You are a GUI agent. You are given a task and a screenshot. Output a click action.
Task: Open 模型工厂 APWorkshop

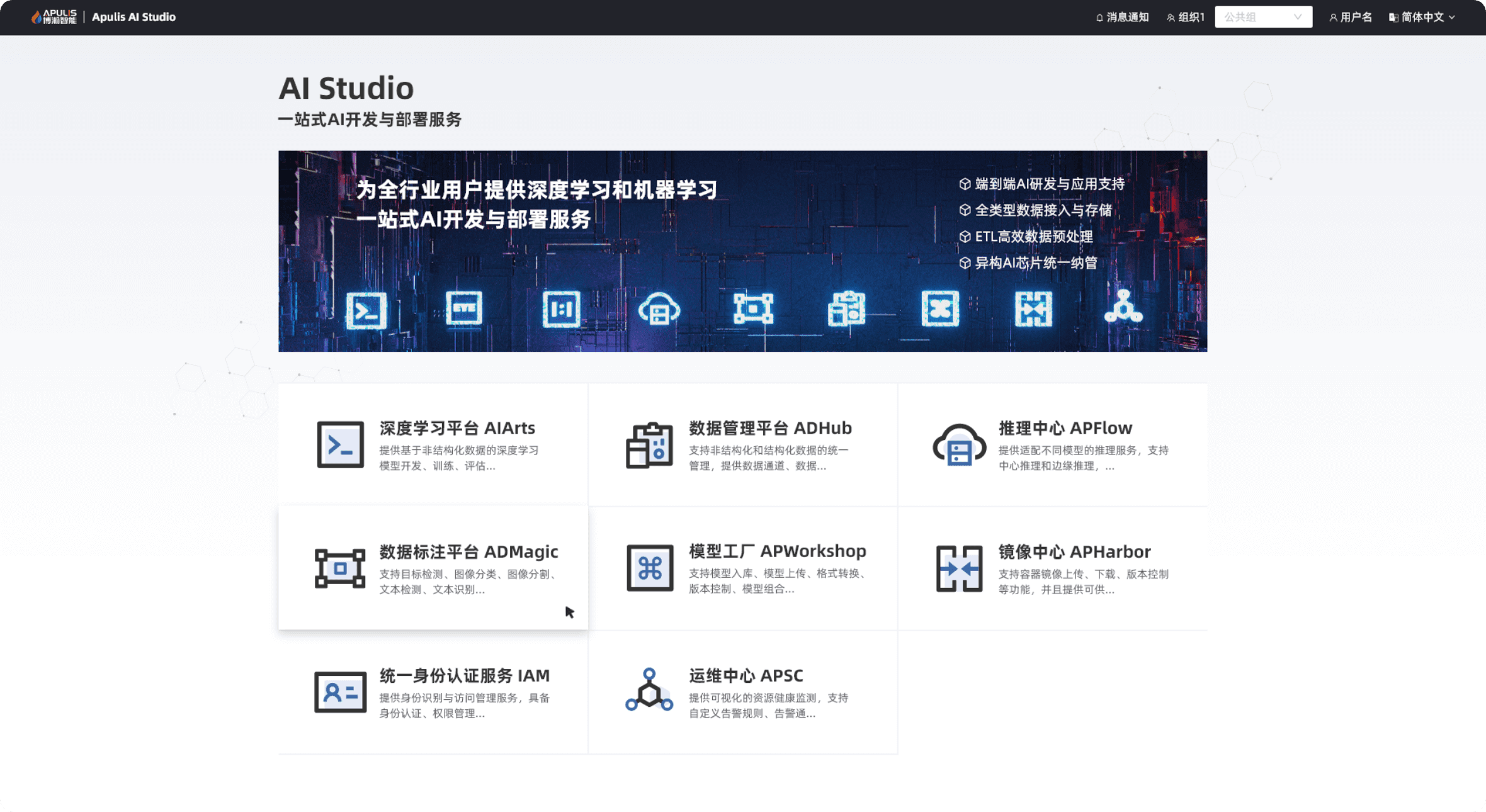(742, 568)
